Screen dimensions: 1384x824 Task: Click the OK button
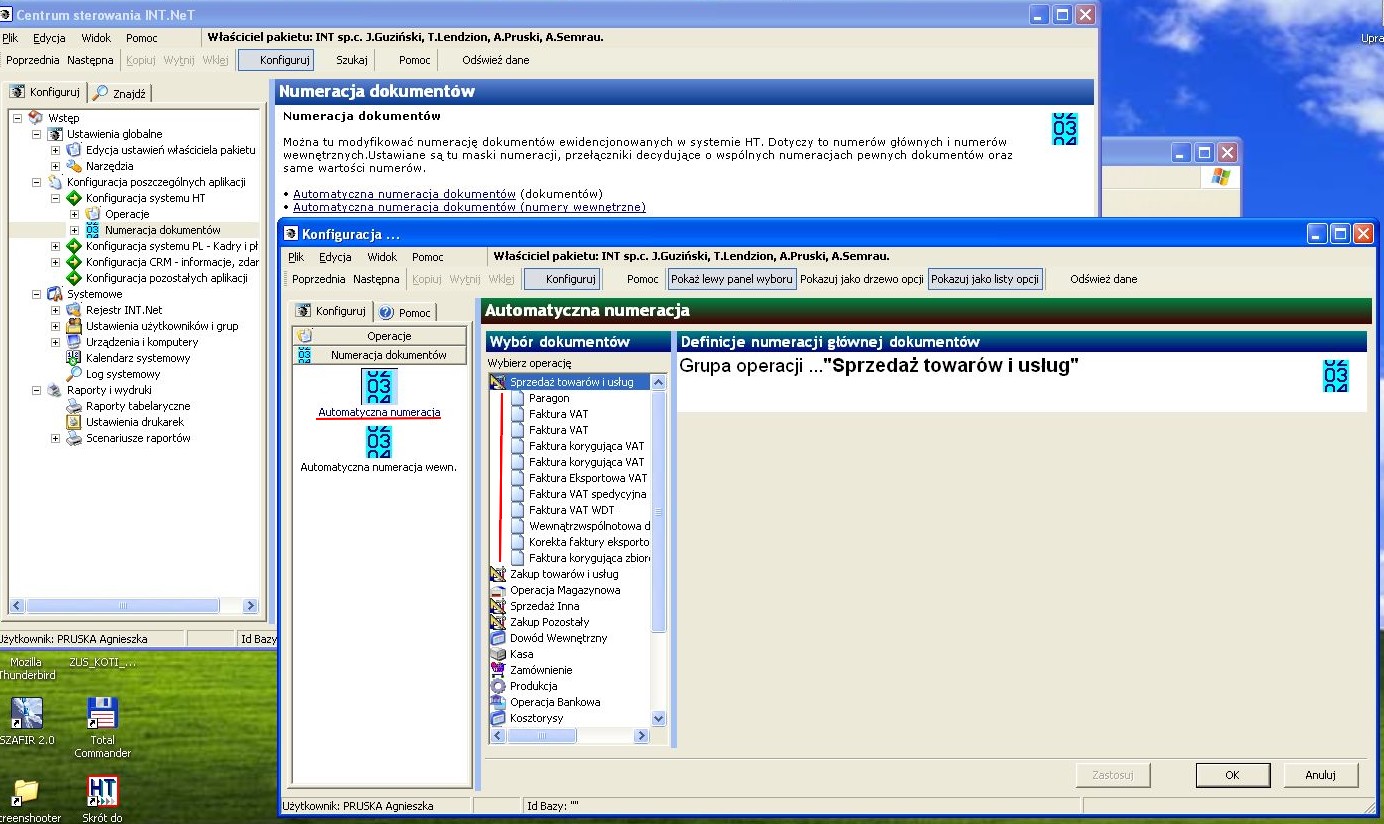[x=1232, y=775]
